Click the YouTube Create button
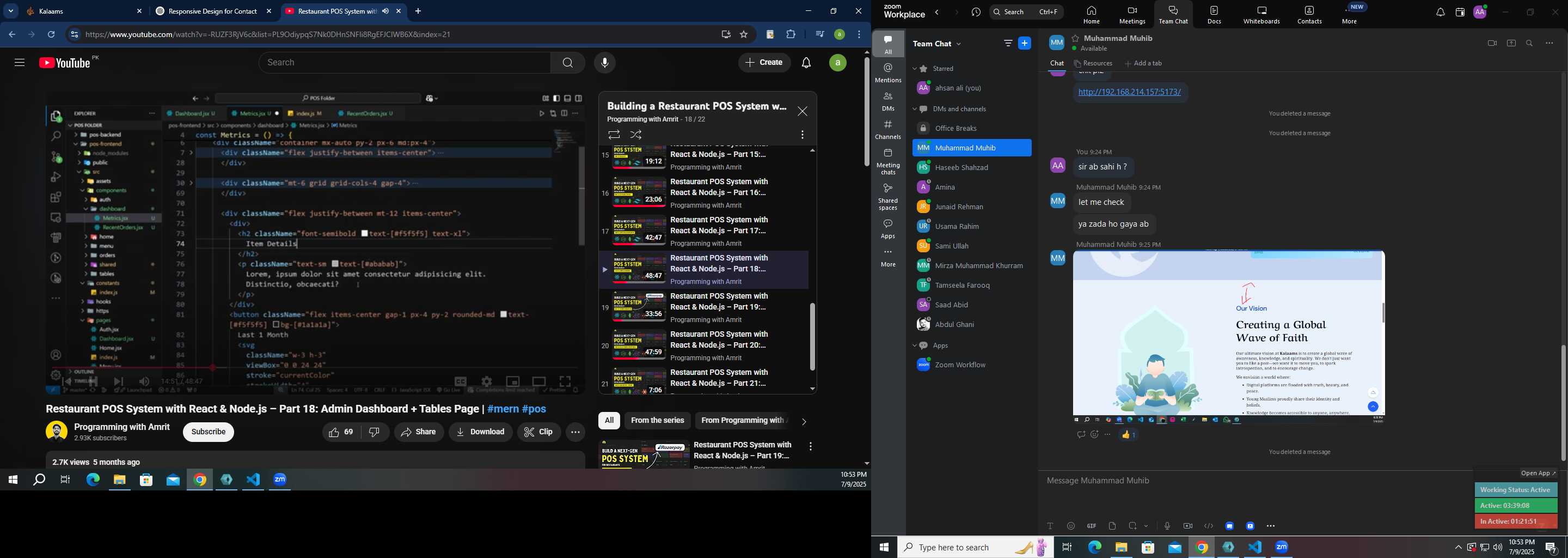The width and height of the screenshot is (1568, 558). pyautogui.click(x=764, y=63)
